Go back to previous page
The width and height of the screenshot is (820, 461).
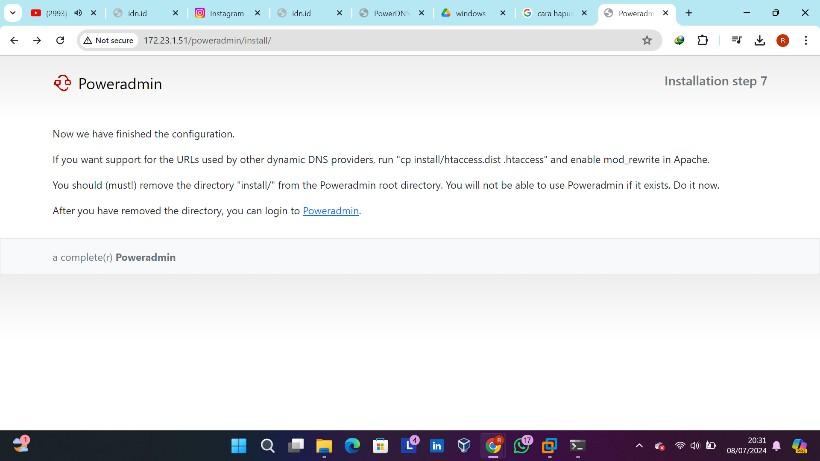pos(14,40)
